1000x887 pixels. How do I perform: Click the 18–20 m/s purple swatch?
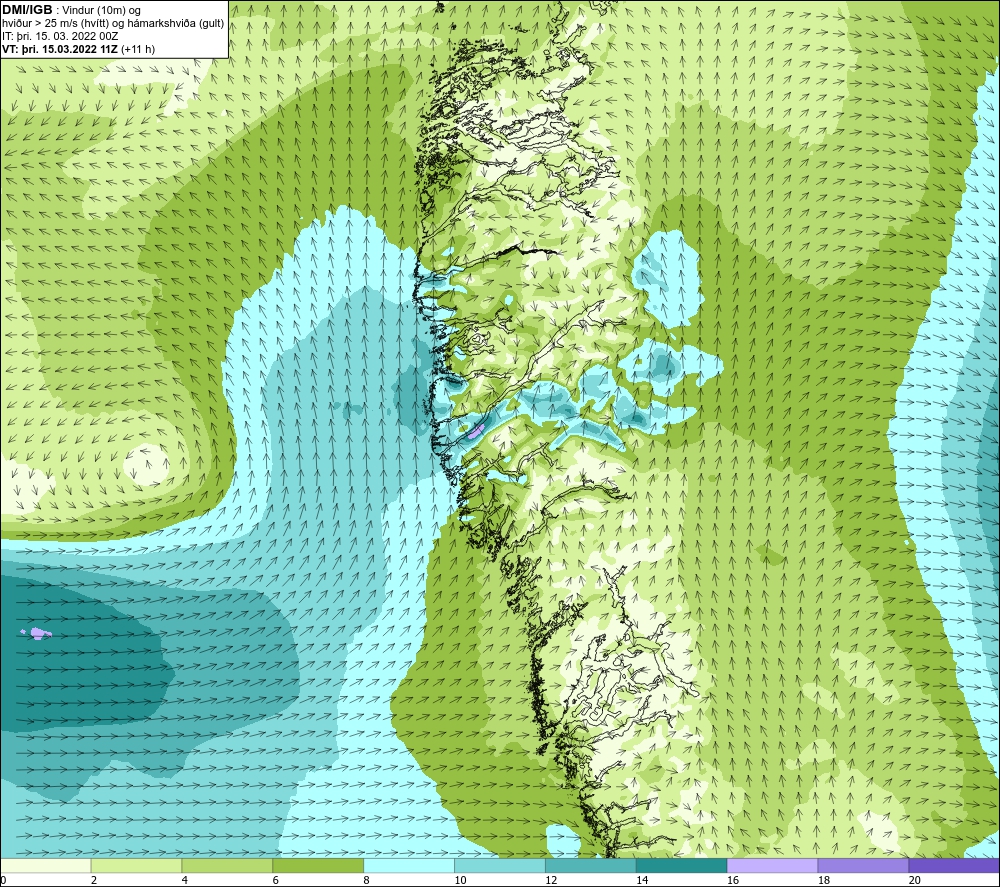(x=863, y=865)
